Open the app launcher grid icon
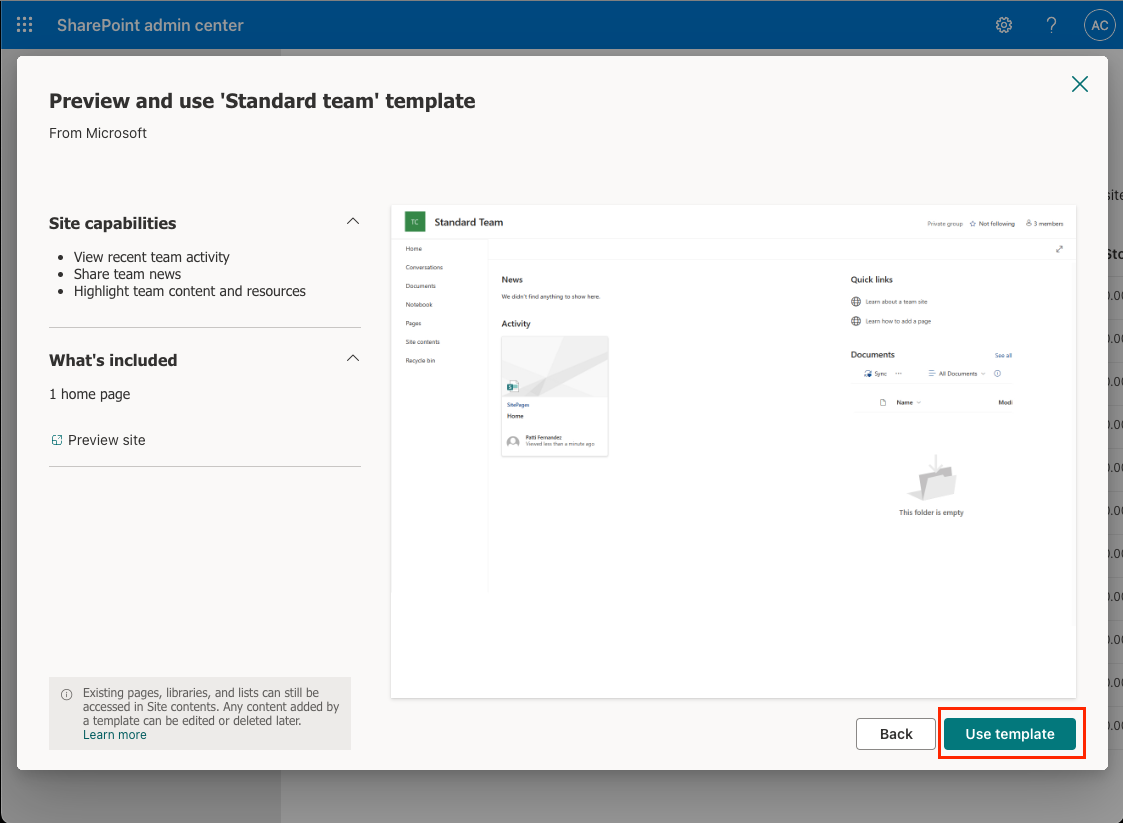Viewport: 1123px width, 823px height. 24,25
